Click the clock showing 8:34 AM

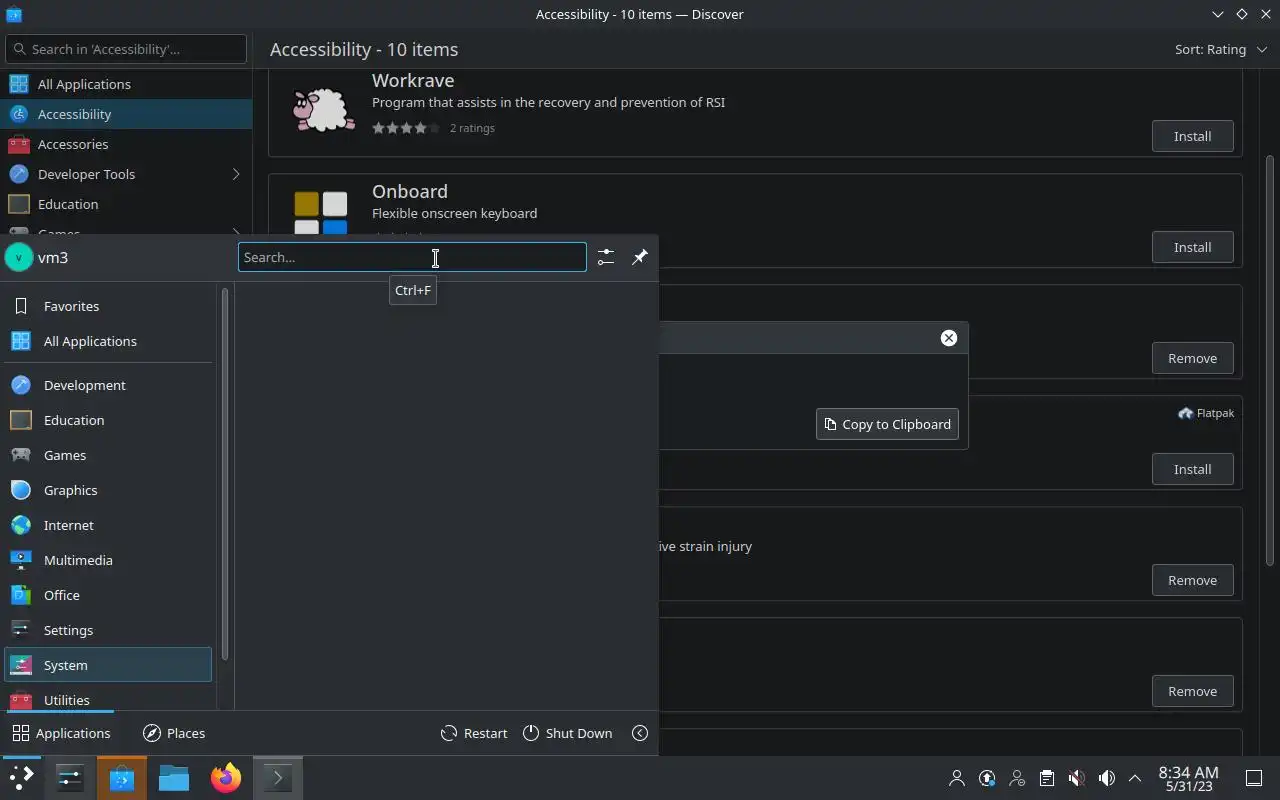1188,778
